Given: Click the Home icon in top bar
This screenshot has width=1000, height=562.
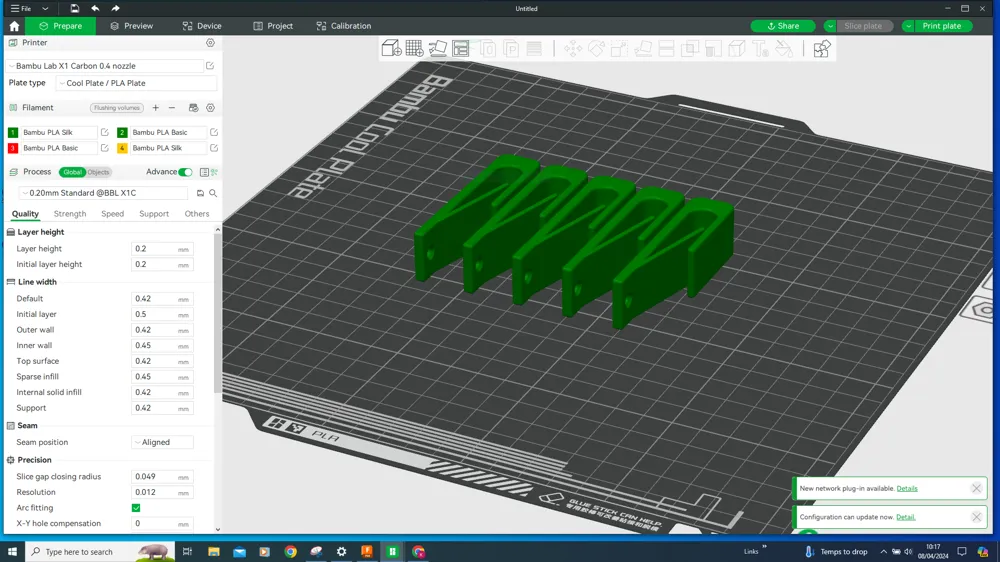Looking at the screenshot, I should (x=14, y=26).
